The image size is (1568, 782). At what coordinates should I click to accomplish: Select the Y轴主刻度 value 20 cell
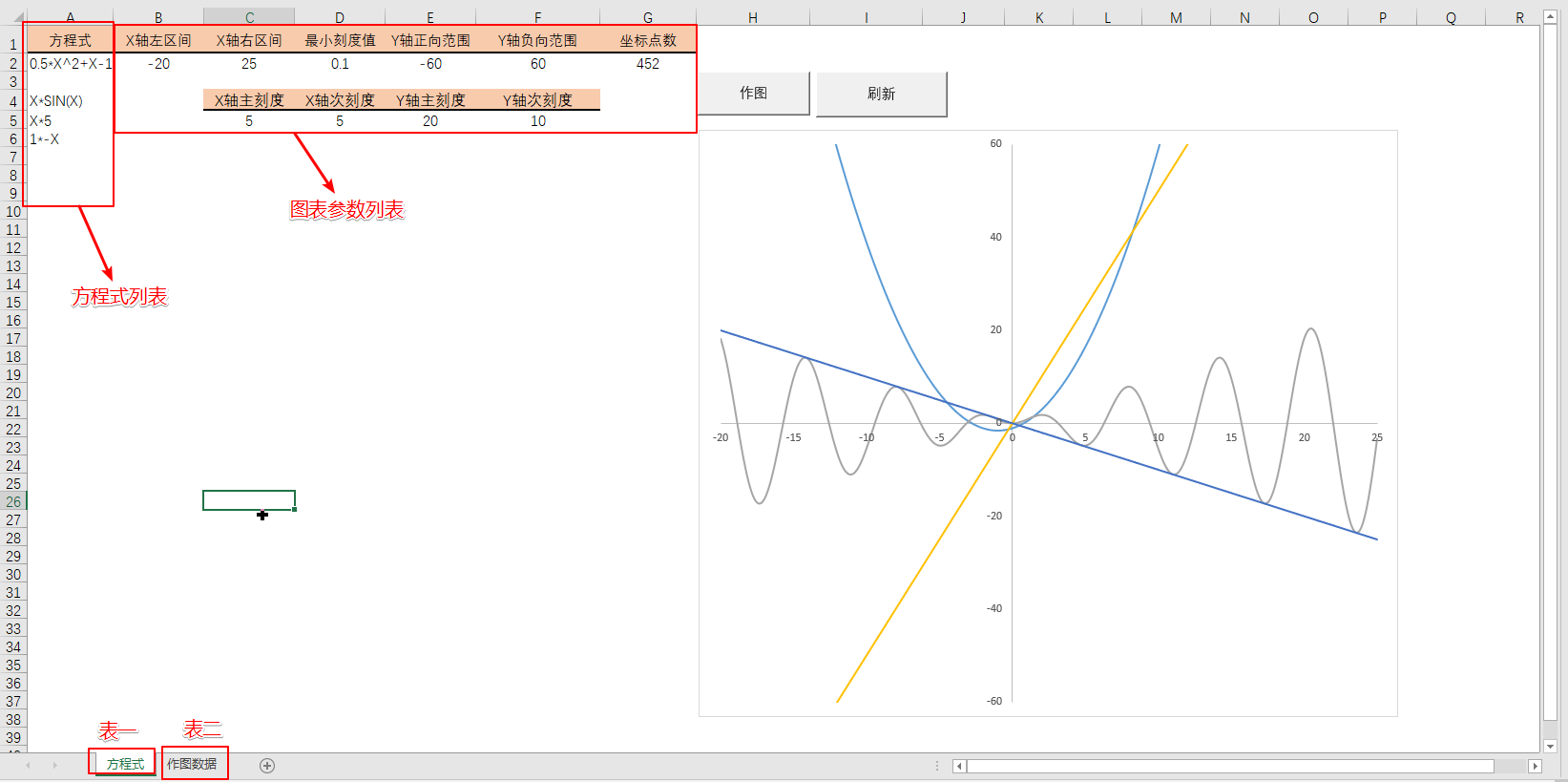click(430, 121)
